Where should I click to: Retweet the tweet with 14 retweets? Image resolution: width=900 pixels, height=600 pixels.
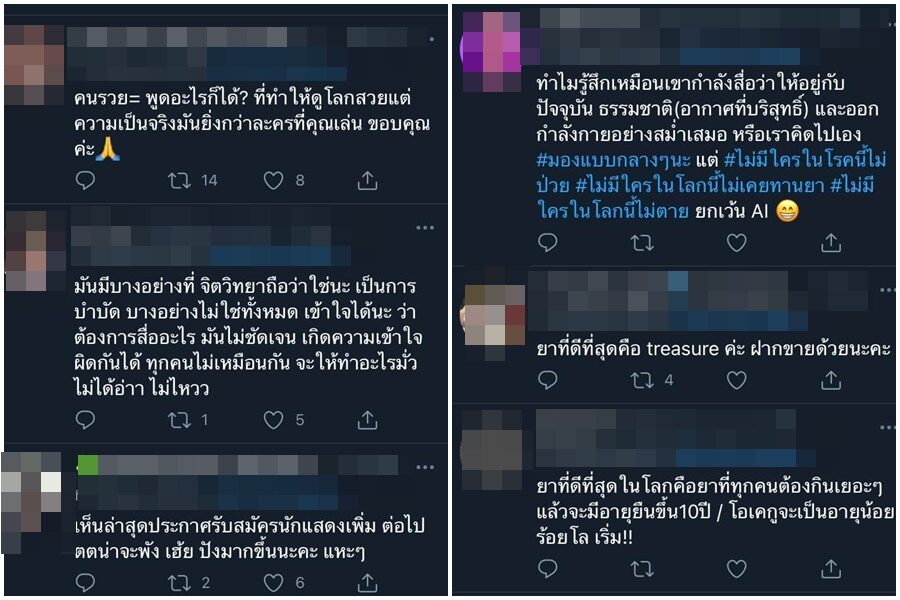click(x=179, y=181)
